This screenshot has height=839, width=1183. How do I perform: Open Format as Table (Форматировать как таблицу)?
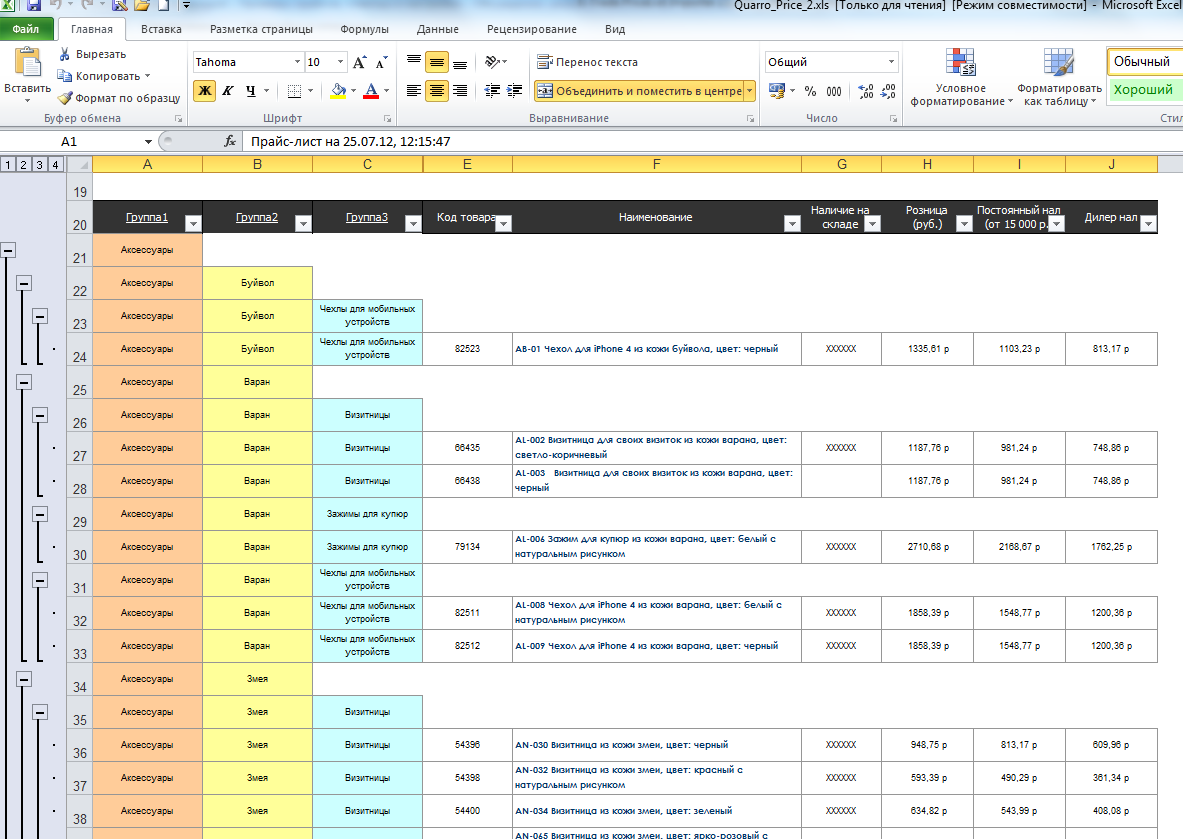tap(1059, 78)
